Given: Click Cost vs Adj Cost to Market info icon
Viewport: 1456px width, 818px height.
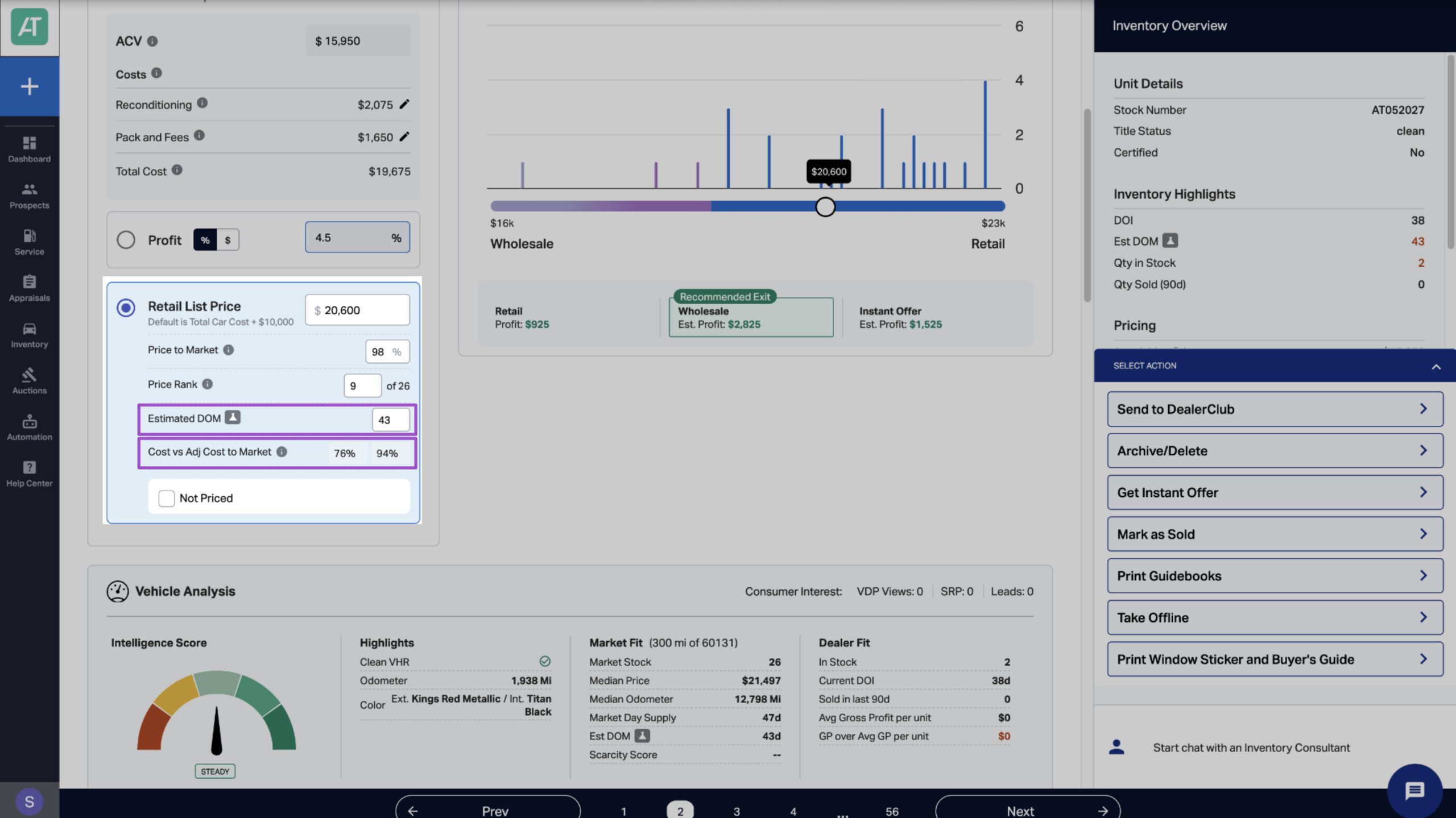Looking at the screenshot, I should click(282, 451).
